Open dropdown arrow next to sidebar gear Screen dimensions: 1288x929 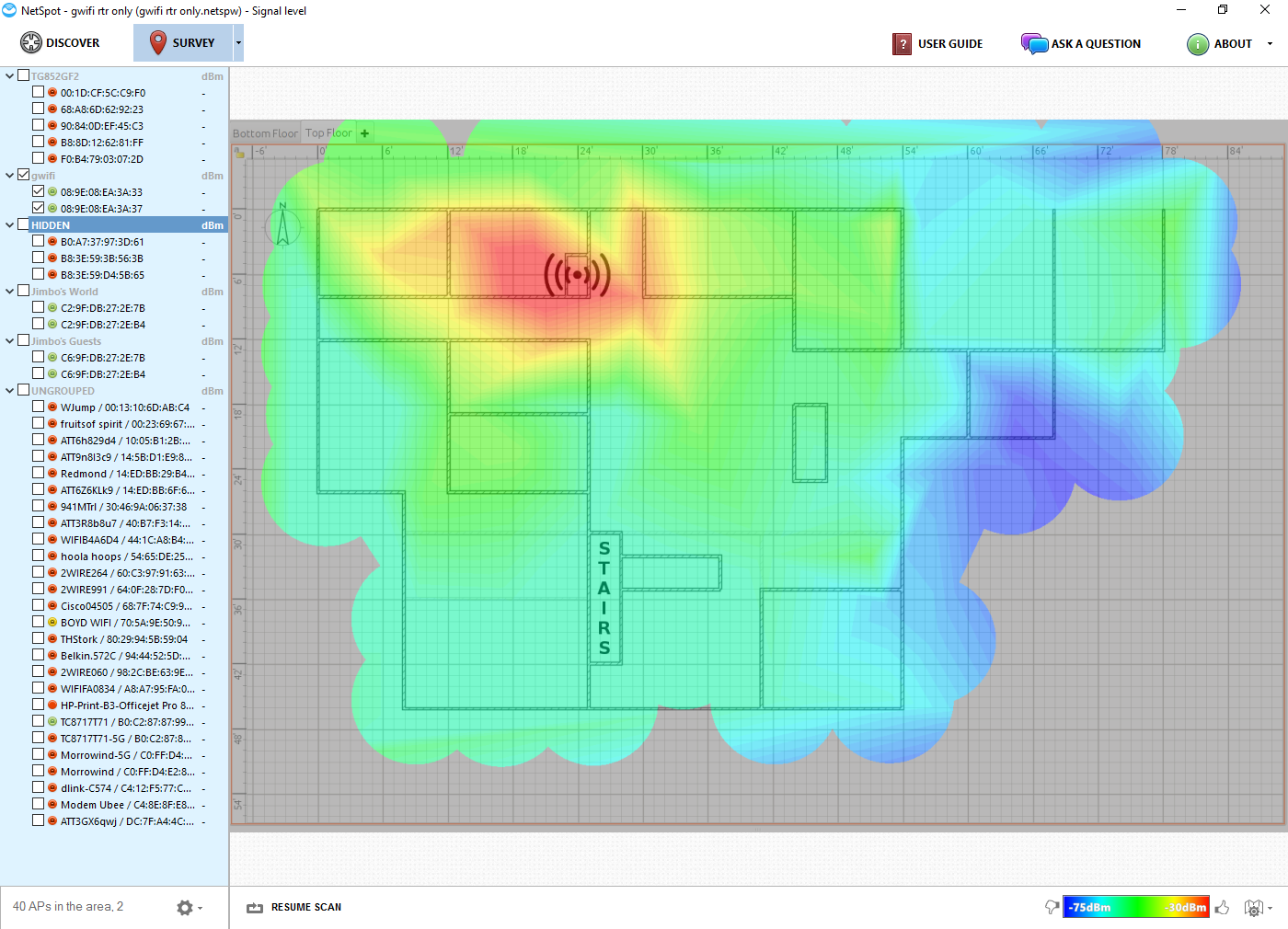pos(200,909)
